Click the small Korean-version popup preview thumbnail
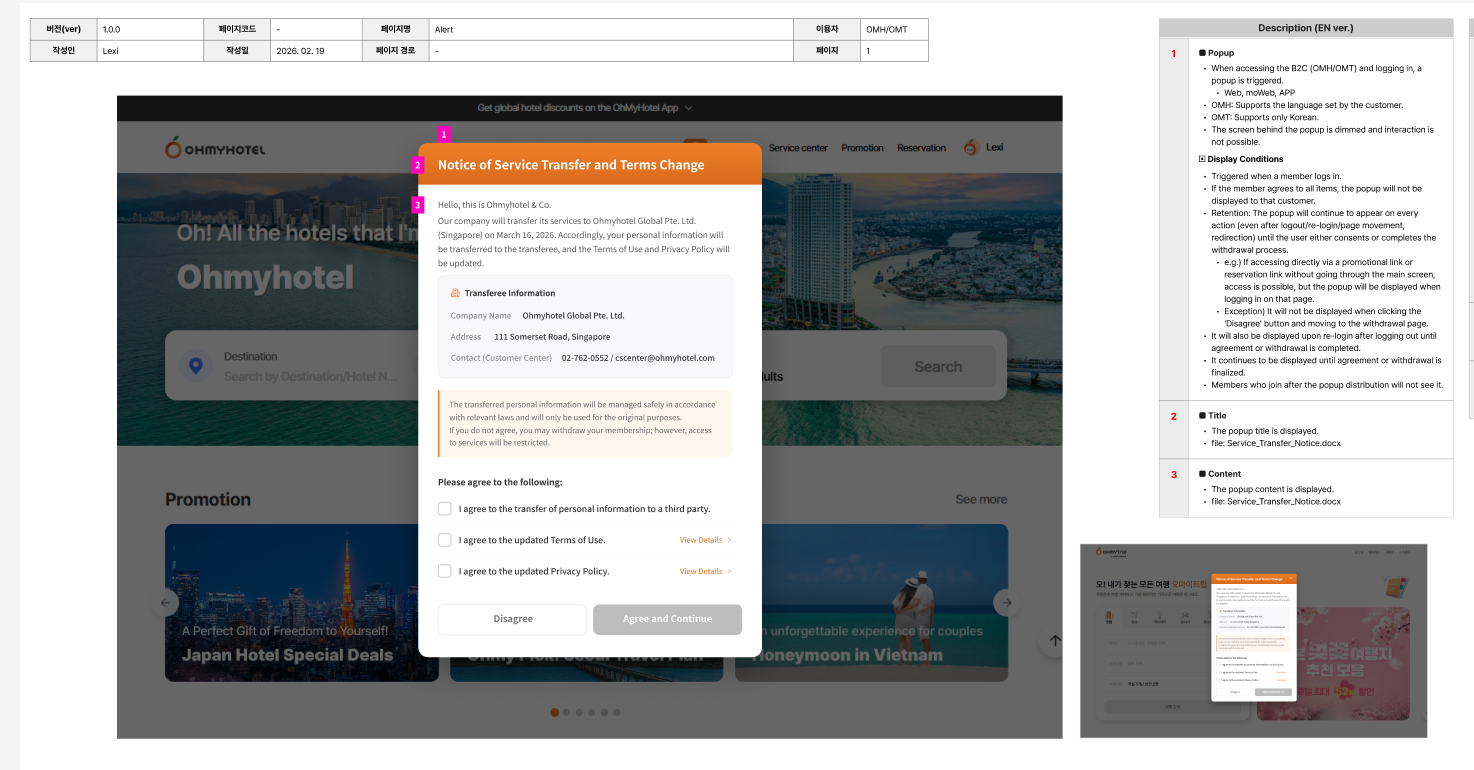Screen dimensions: 1474x770 pyautogui.click(x=1253, y=641)
